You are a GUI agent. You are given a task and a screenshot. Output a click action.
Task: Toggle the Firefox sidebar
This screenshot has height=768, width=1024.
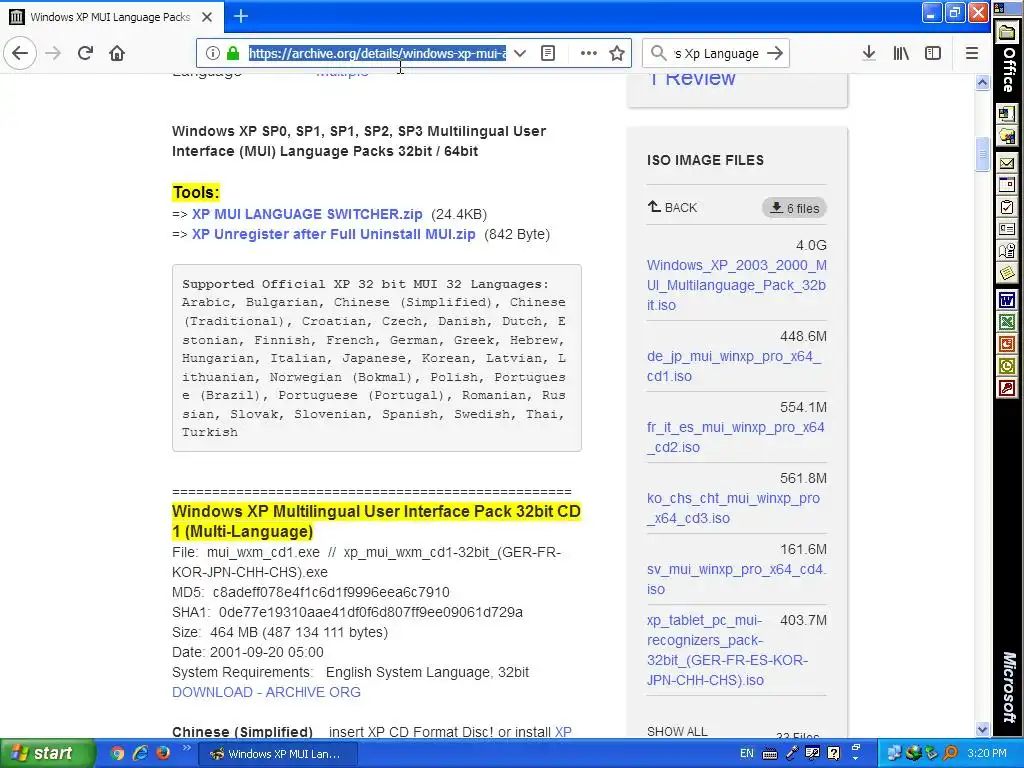933,53
